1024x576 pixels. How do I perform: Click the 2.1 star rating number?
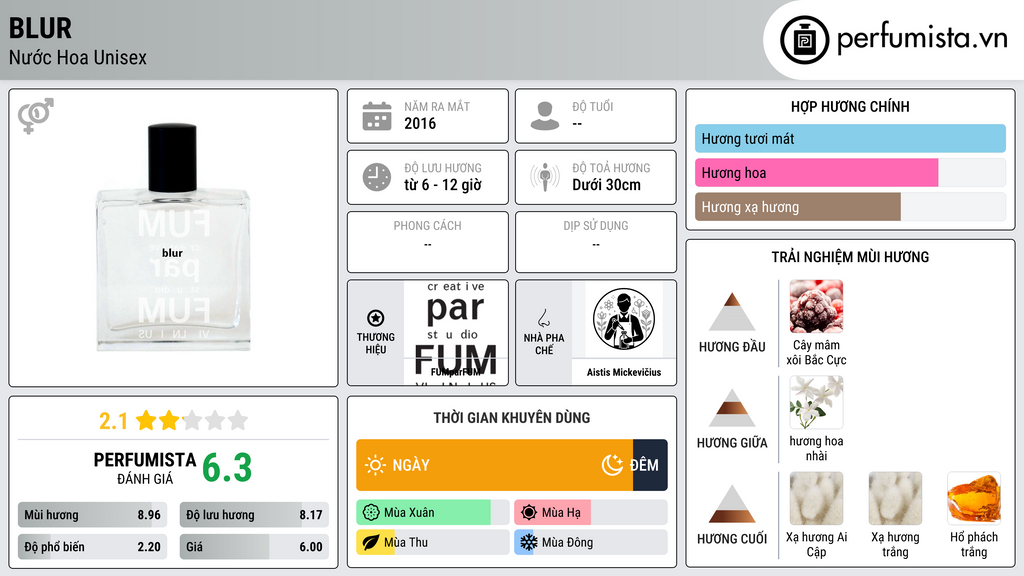point(113,421)
